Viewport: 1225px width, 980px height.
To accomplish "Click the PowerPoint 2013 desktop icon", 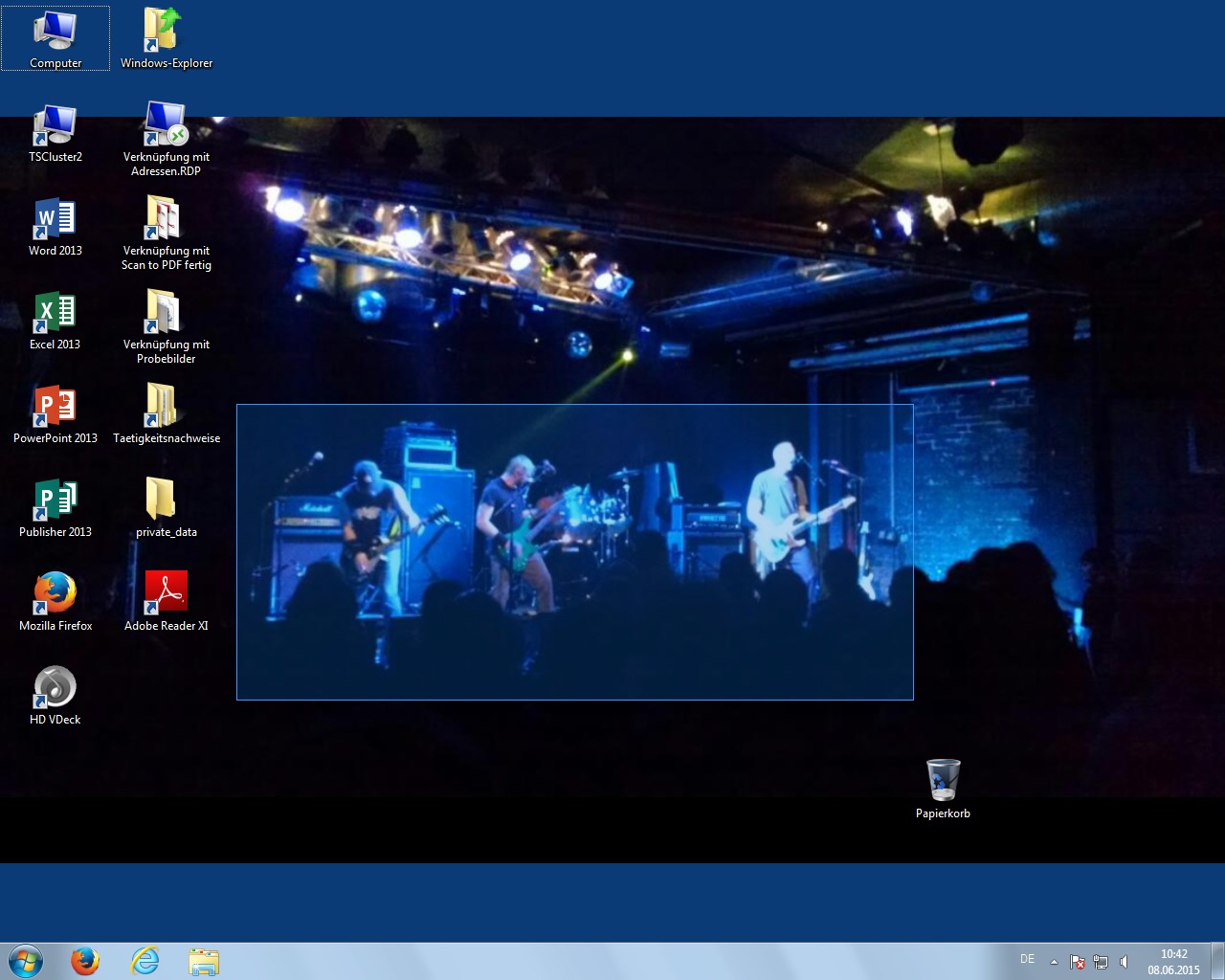I will (x=56, y=410).
